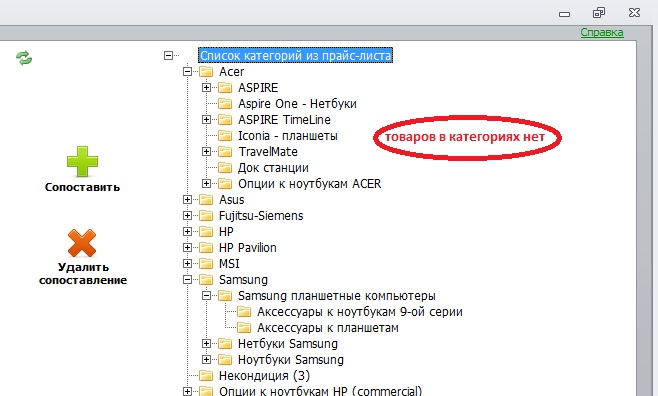Select Аксессуары к ноутбукам 9-ой серии
Image resolution: width=658 pixels, height=396 pixels.
360,312
